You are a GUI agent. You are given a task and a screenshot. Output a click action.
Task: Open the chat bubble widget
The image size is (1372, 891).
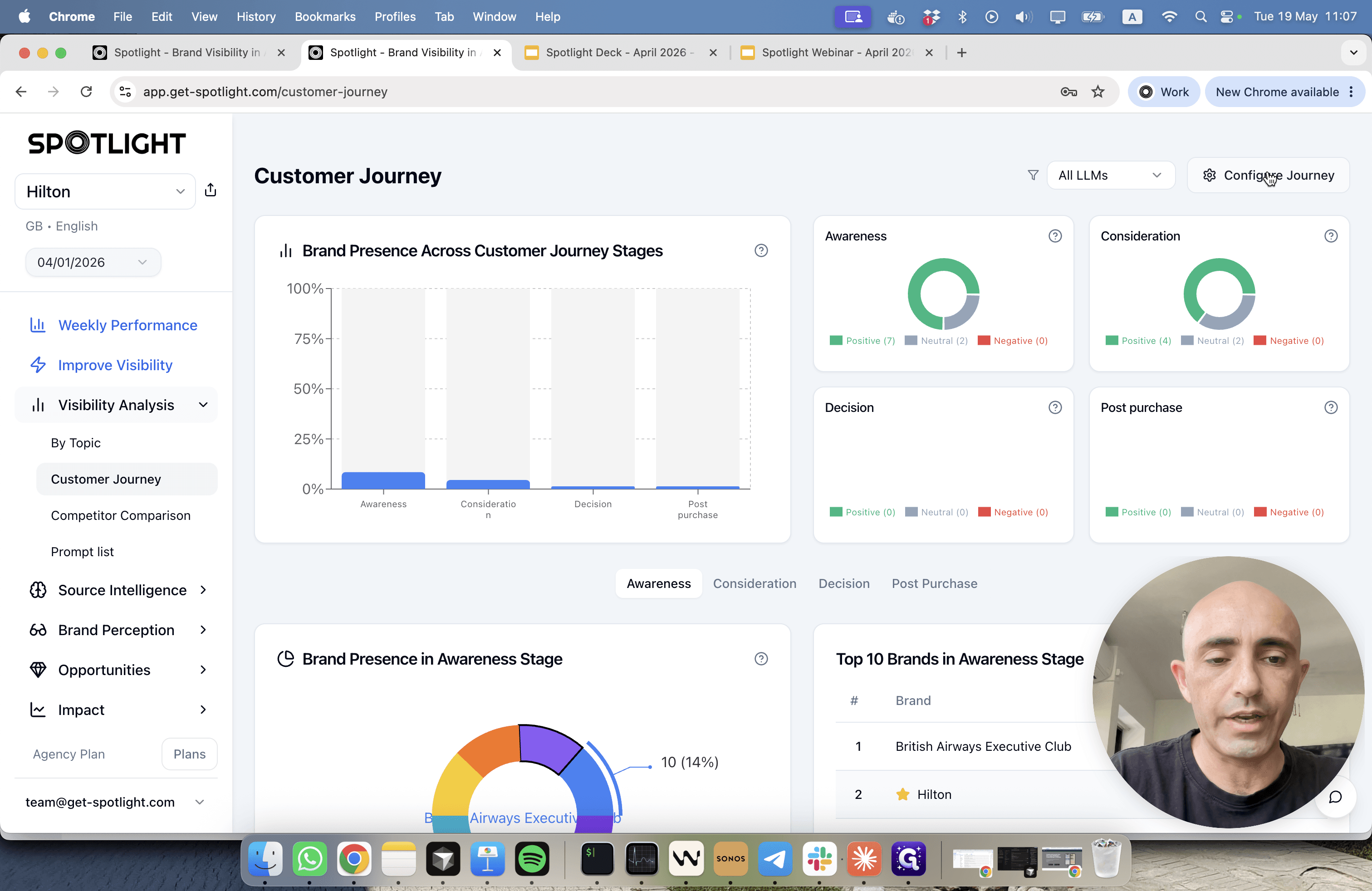point(1335,797)
